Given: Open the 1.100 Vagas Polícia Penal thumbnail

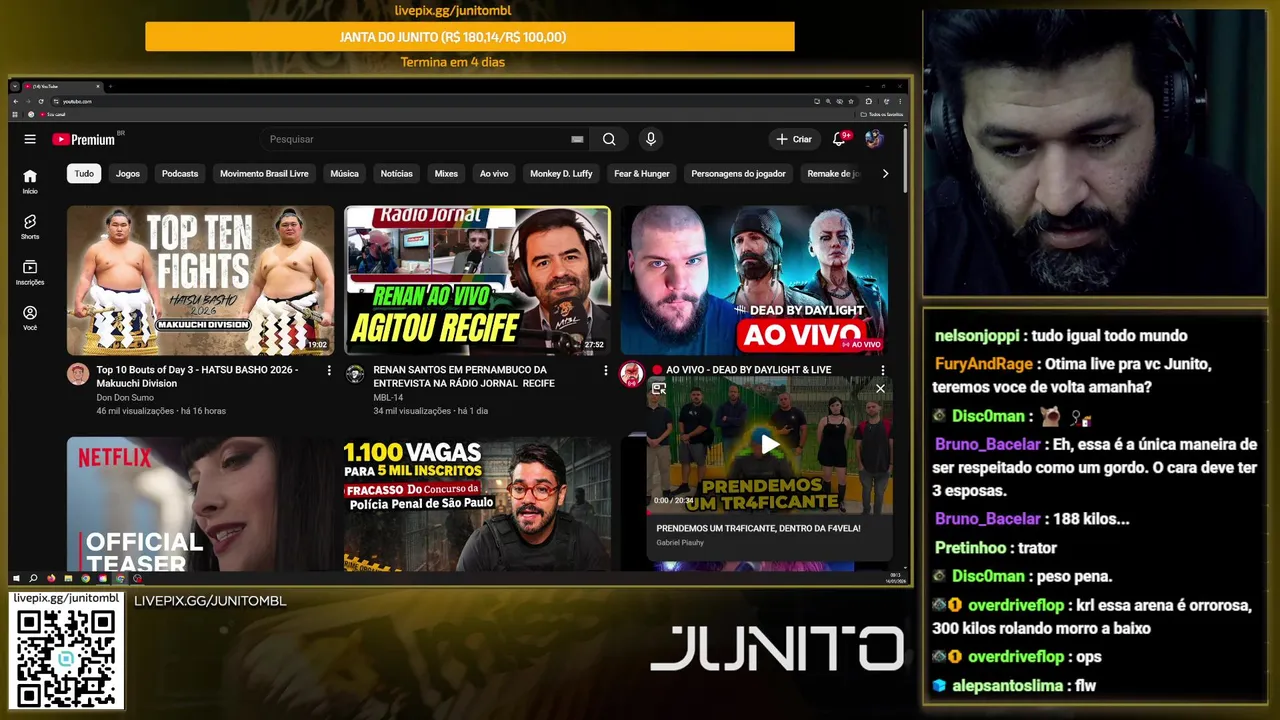Looking at the screenshot, I should coord(477,504).
